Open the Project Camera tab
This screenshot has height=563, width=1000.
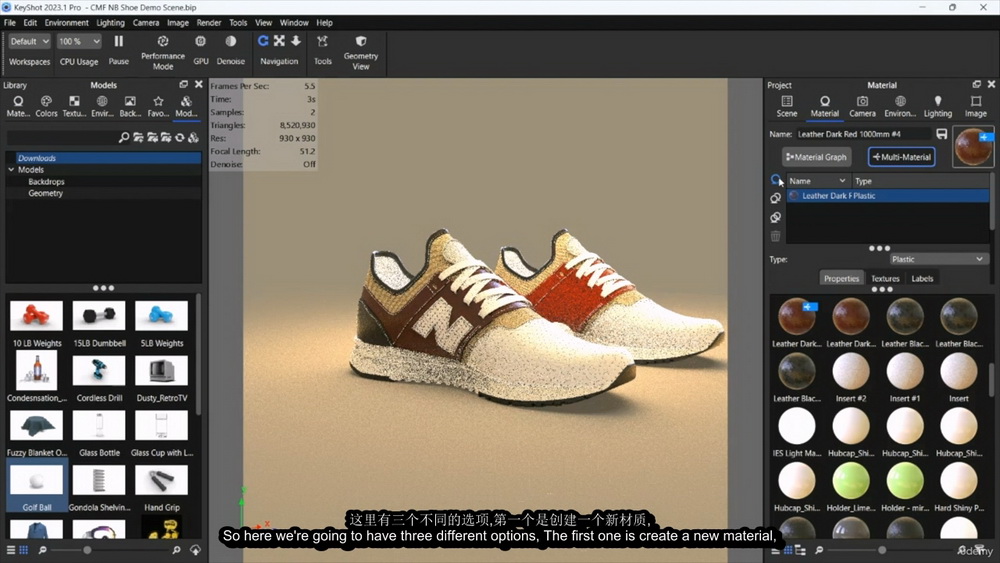pos(862,106)
